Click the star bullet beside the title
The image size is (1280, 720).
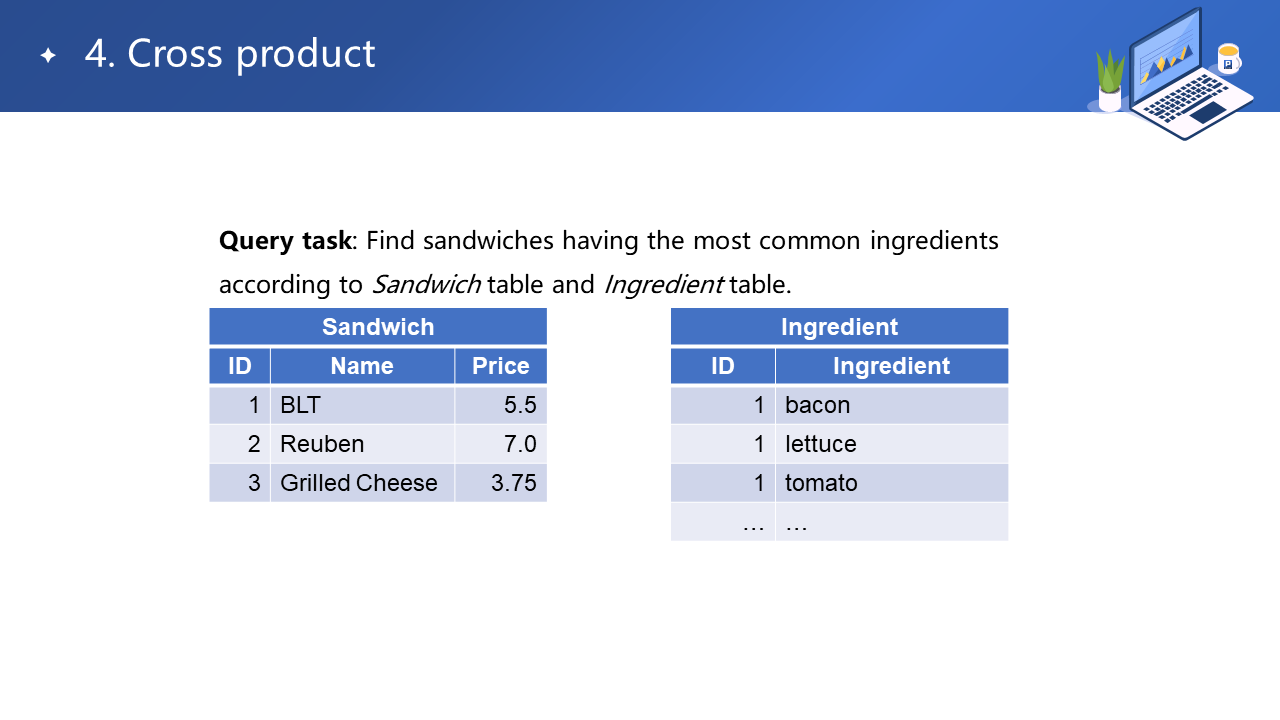click(x=48, y=55)
